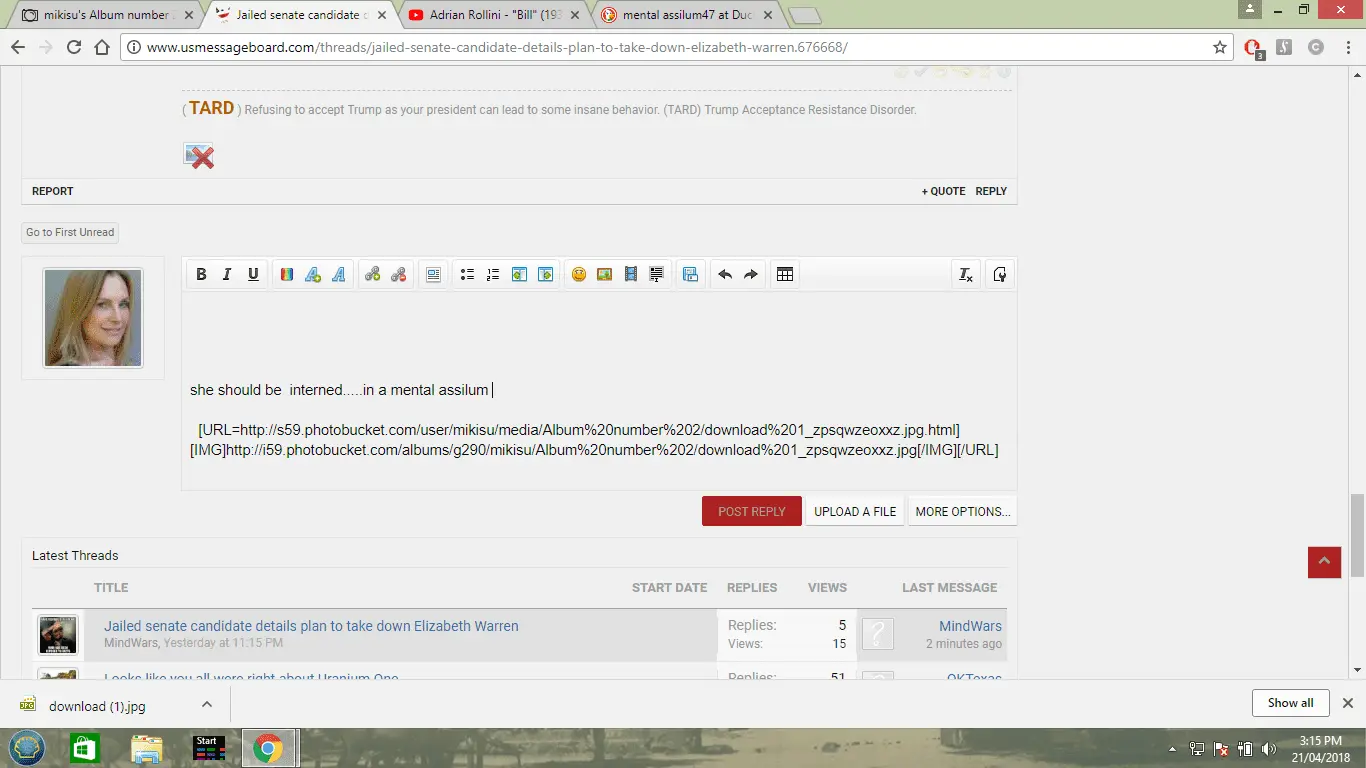
Task: Open the user avatar beside the editor
Action: tap(93, 317)
